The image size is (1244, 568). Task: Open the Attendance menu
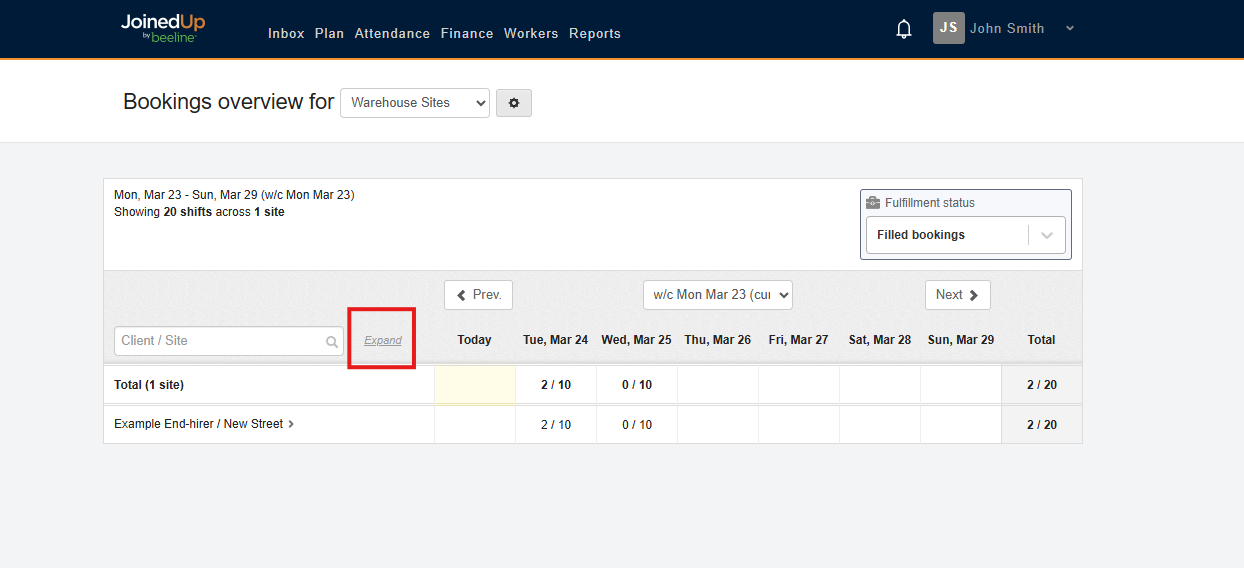point(392,33)
